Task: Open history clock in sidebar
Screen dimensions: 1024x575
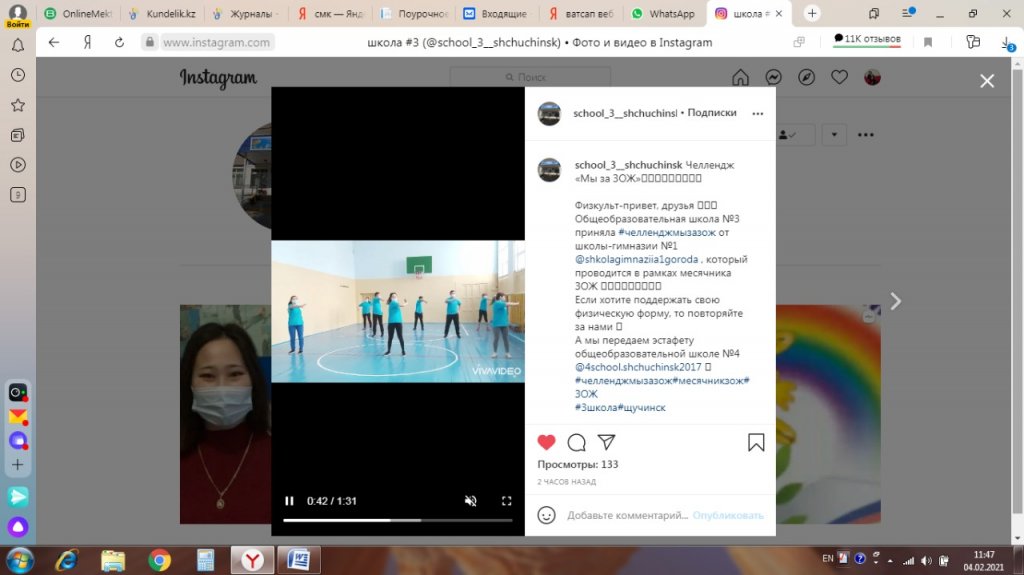Action: point(18,75)
